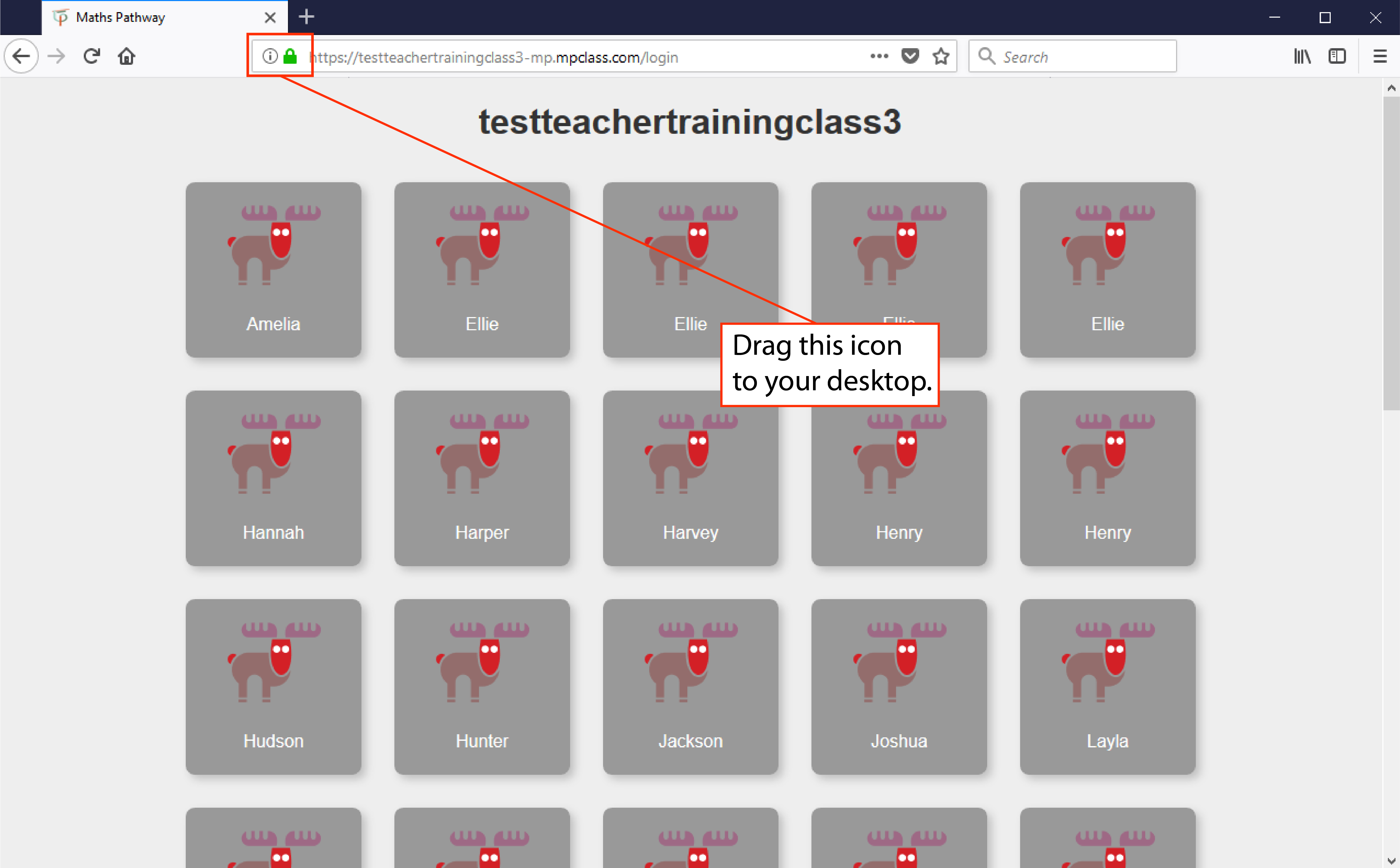
Task: Go back using the browser back arrow
Action: (21, 56)
